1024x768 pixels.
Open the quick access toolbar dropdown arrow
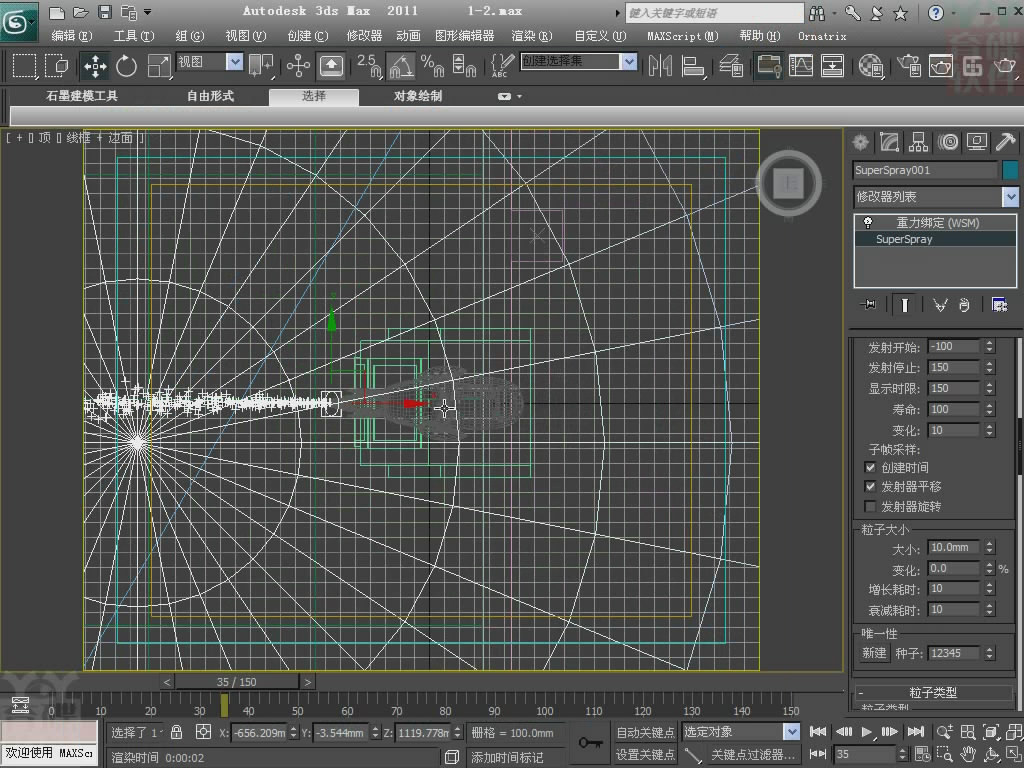coord(148,12)
